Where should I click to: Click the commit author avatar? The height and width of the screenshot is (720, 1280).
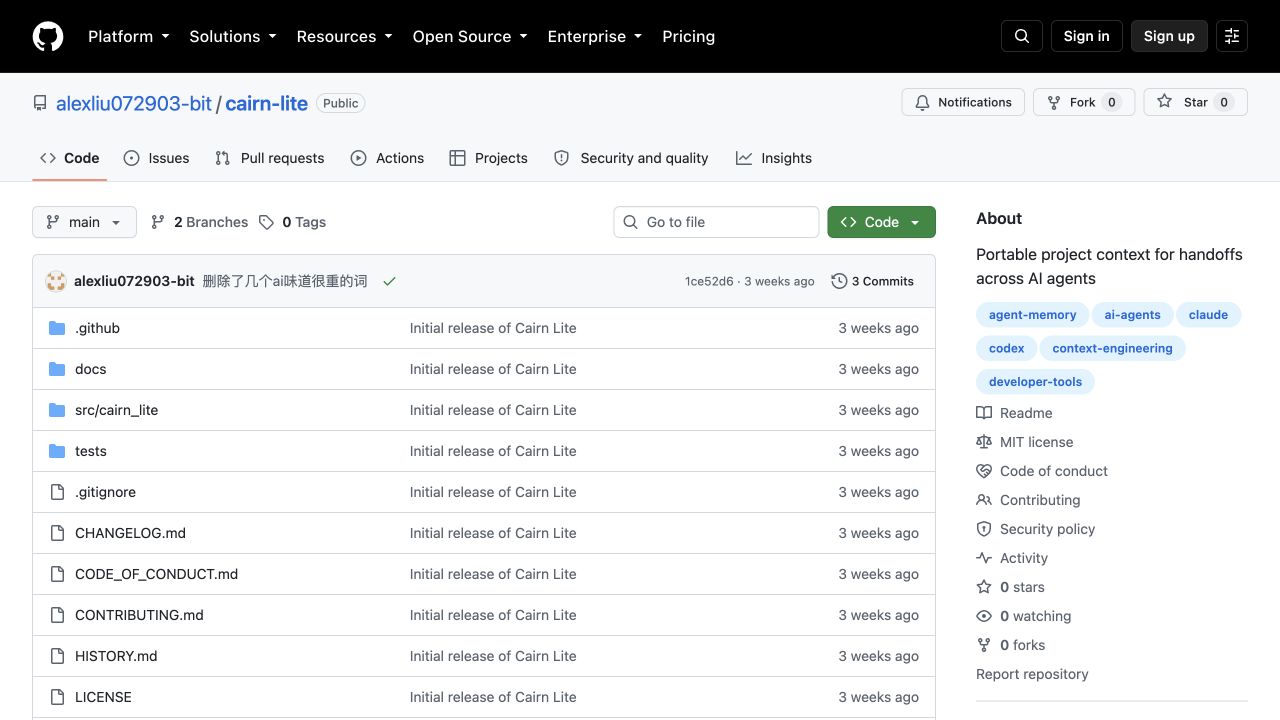56,281
